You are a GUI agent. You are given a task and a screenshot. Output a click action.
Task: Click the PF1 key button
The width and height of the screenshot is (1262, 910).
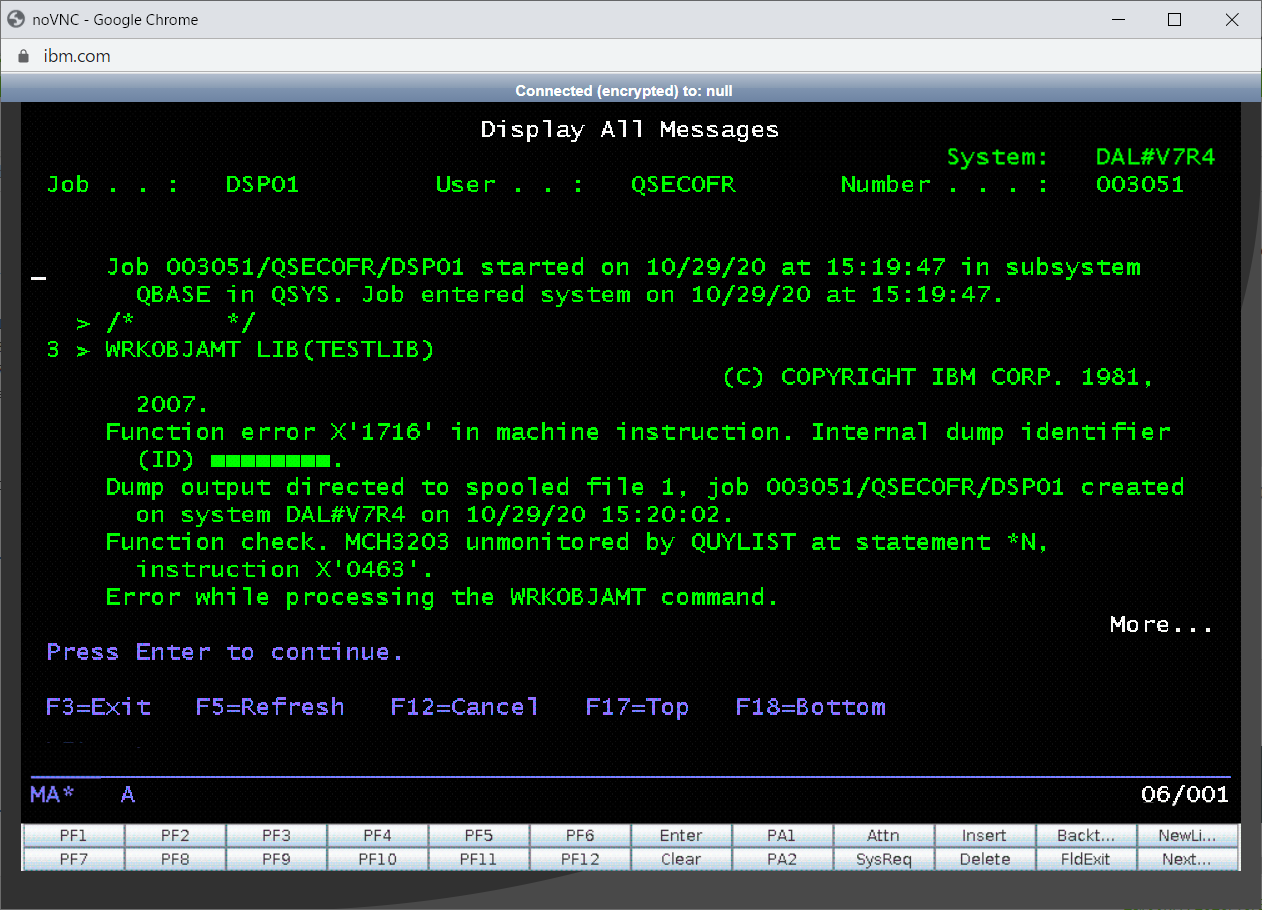pyautogui.click(x=73, y=835)
